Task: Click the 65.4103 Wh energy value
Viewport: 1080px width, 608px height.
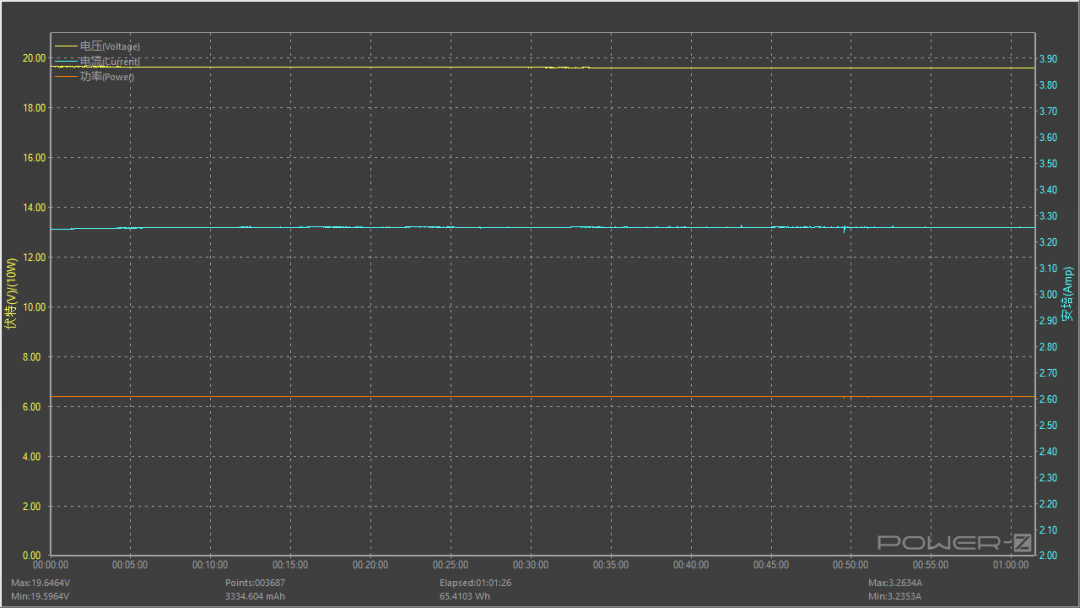Action: (x=465, y=596)
